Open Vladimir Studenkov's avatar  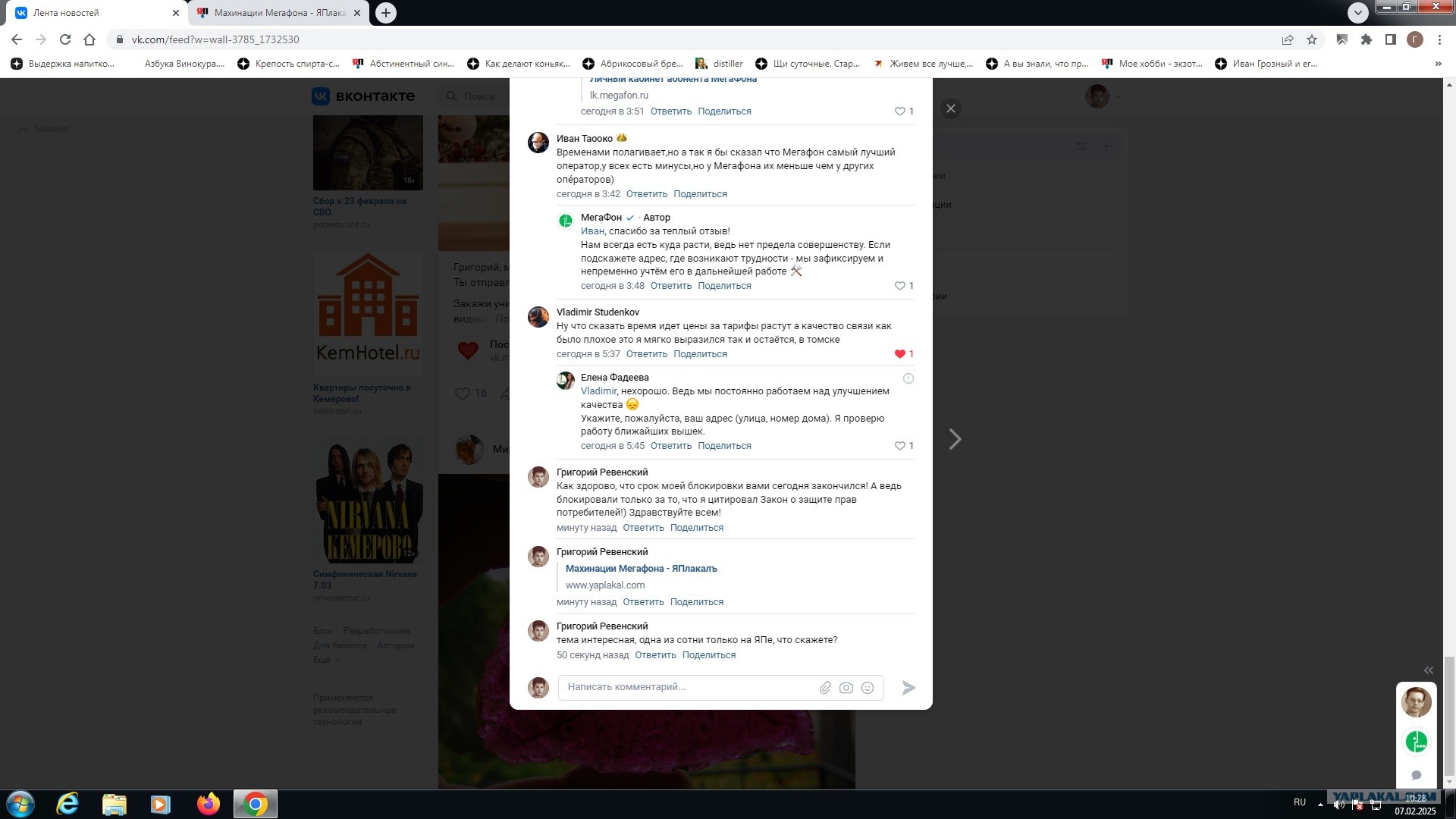tap(538, 317)
